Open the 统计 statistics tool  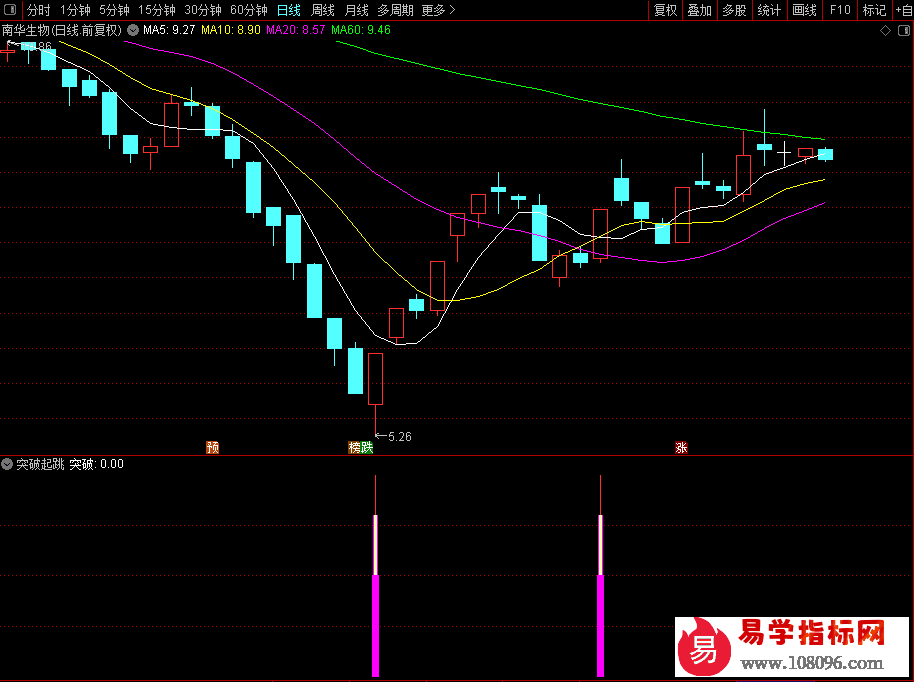769,10
